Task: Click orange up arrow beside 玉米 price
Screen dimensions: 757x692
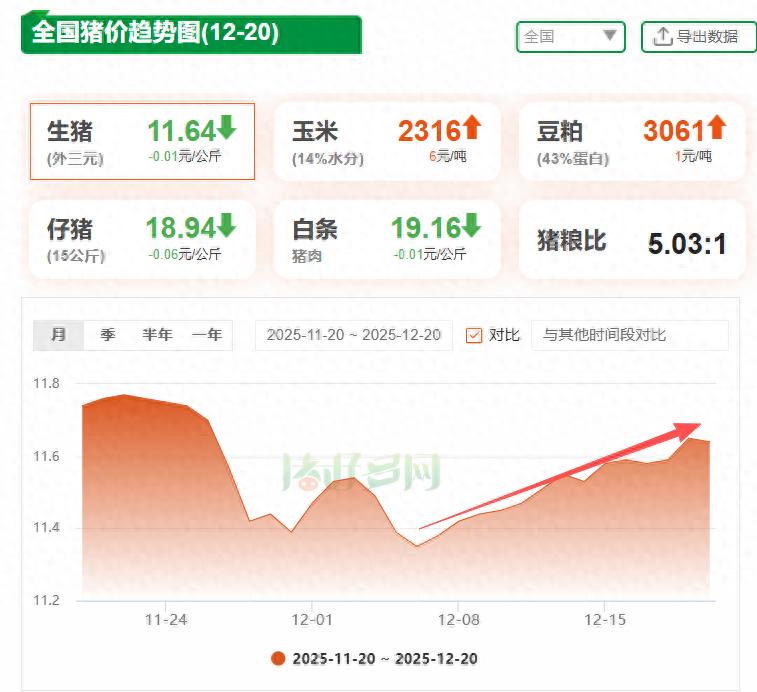Action: point(472,128)
